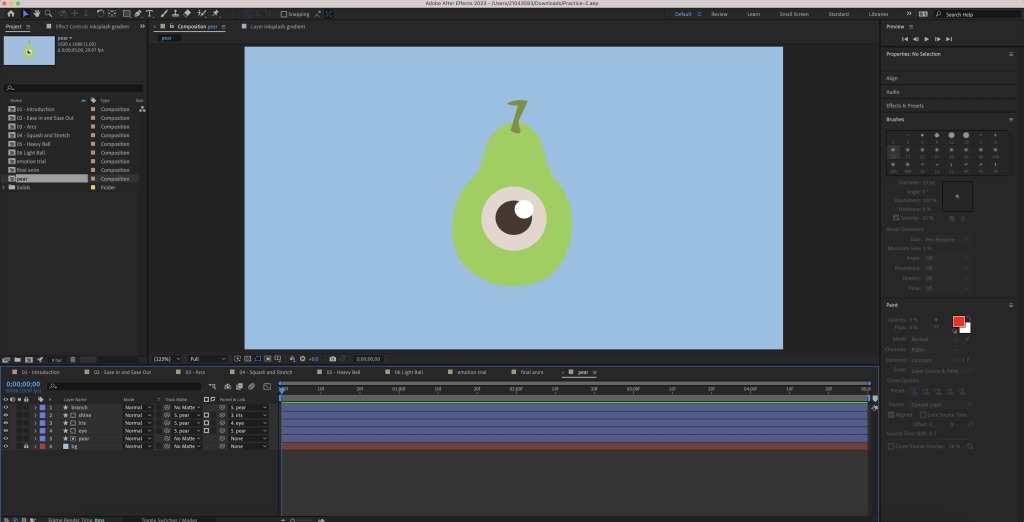Click the trash icon in Project panel

73,359
